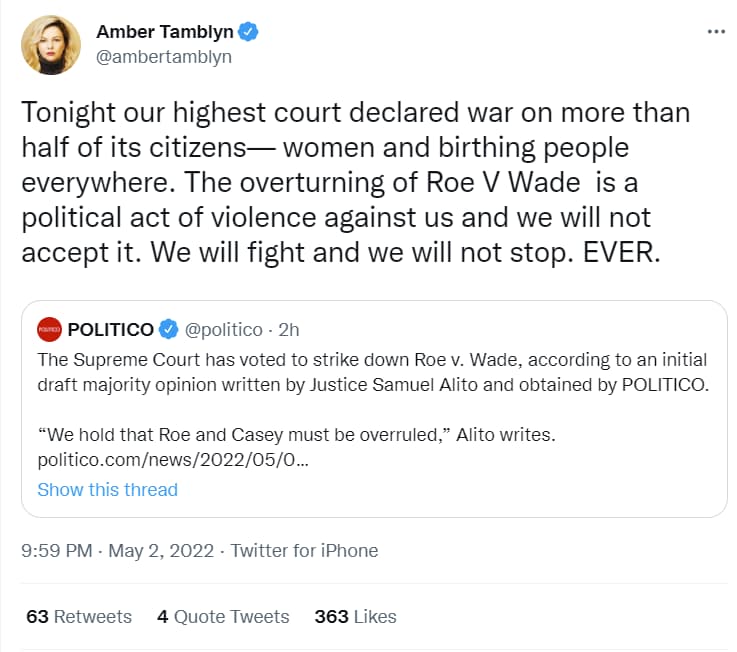Click the main tweet text body
737x652 pixels.
pos(356,182)
